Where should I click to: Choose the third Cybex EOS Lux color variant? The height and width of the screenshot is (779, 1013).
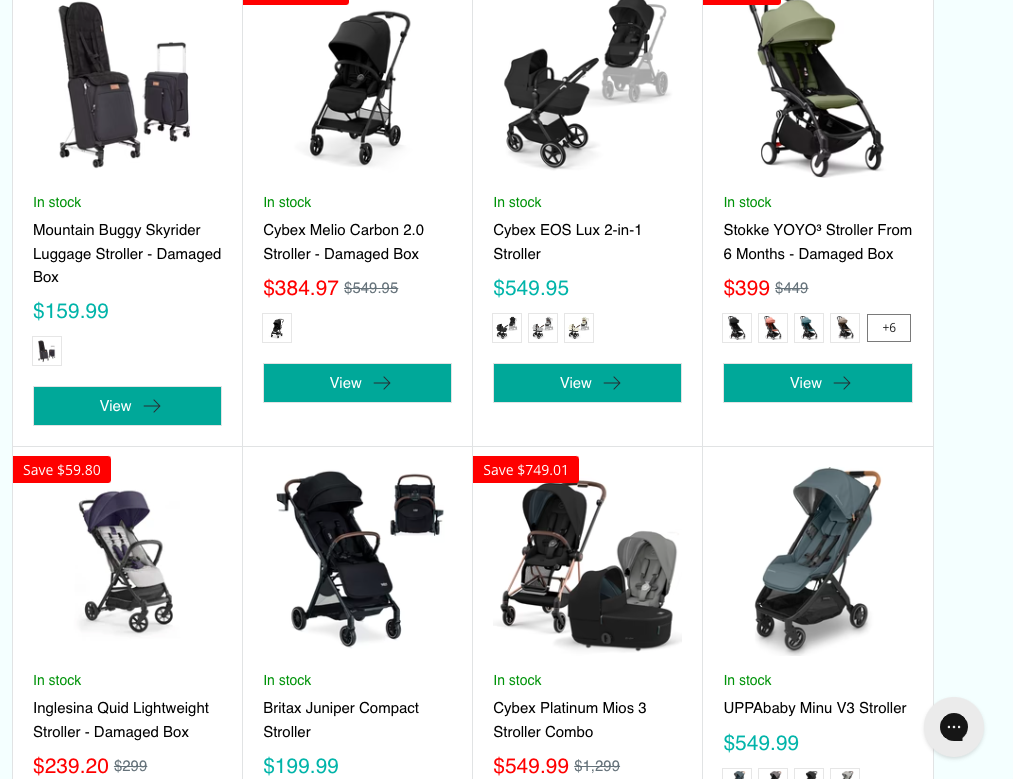pos(579,328)
